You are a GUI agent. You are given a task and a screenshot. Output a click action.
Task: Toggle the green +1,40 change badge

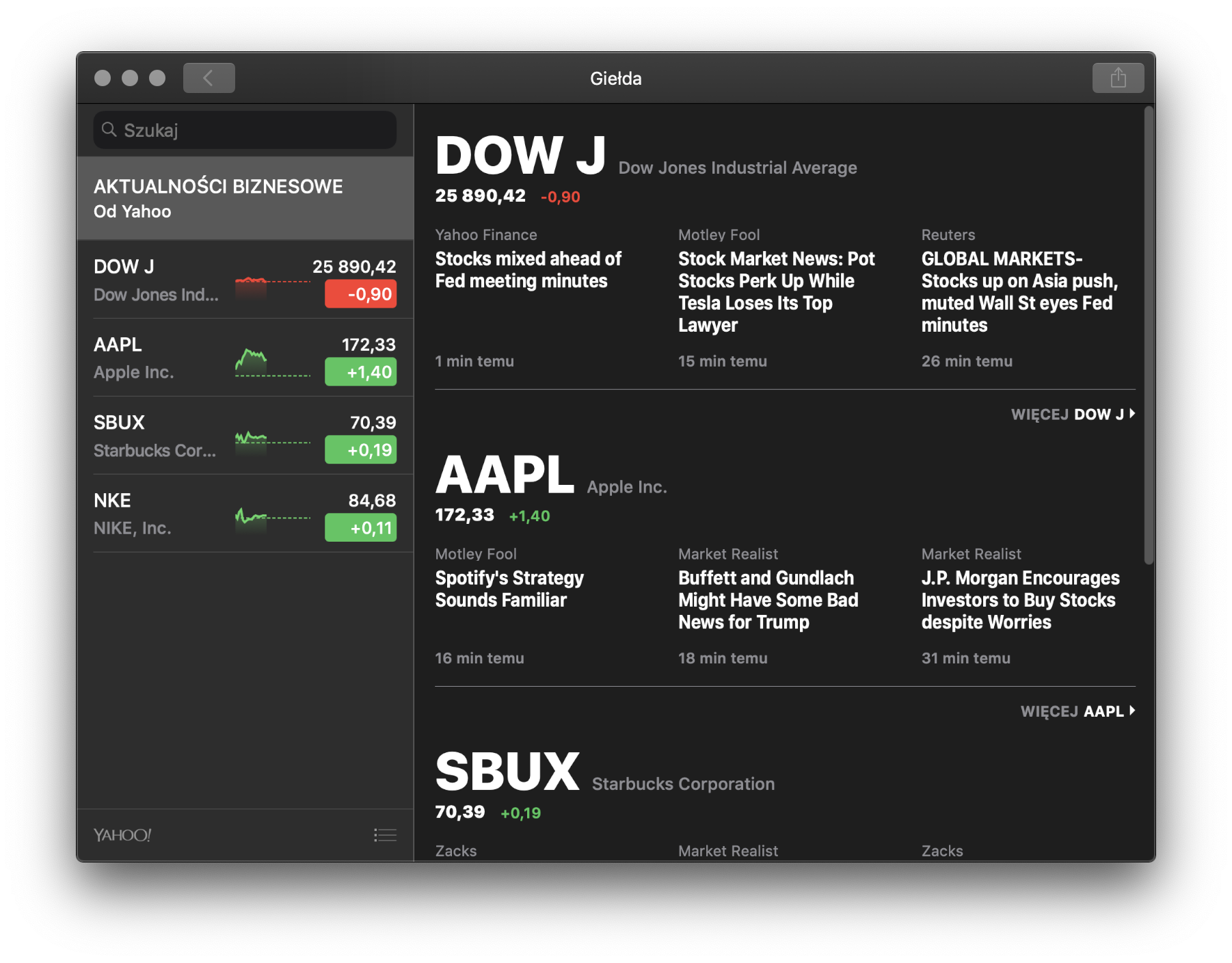pos(360,372)
